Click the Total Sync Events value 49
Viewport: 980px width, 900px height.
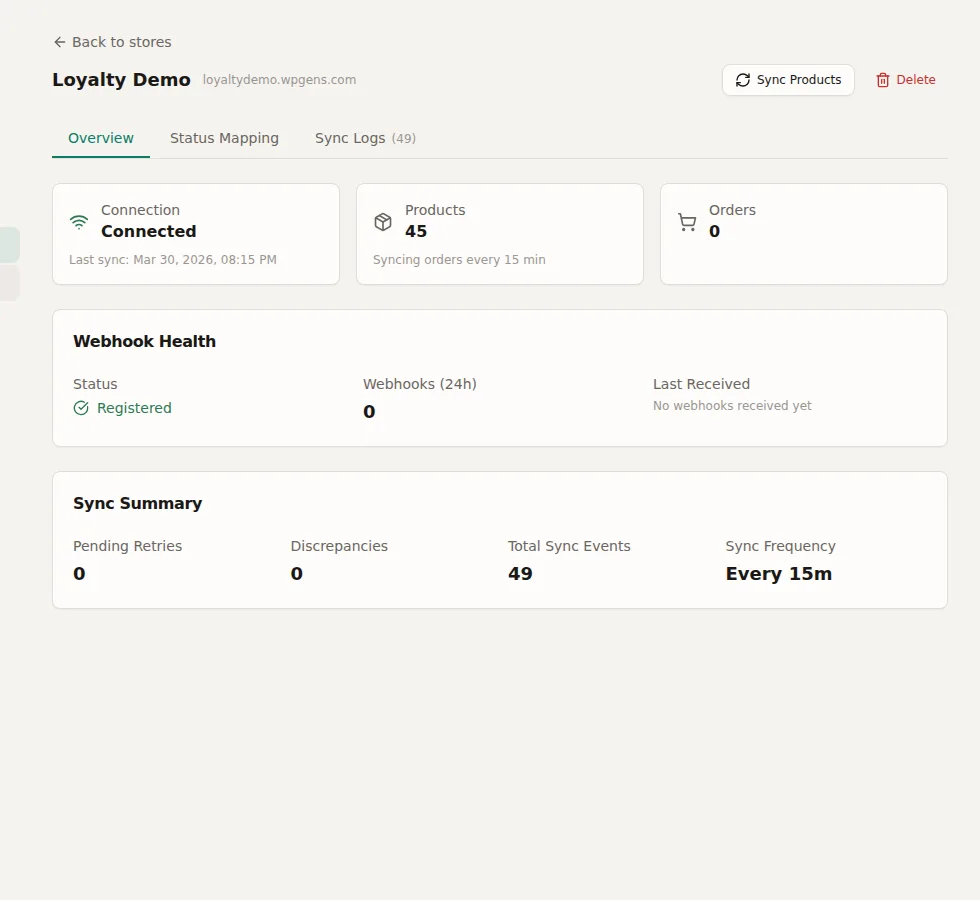tap(520, 574)
